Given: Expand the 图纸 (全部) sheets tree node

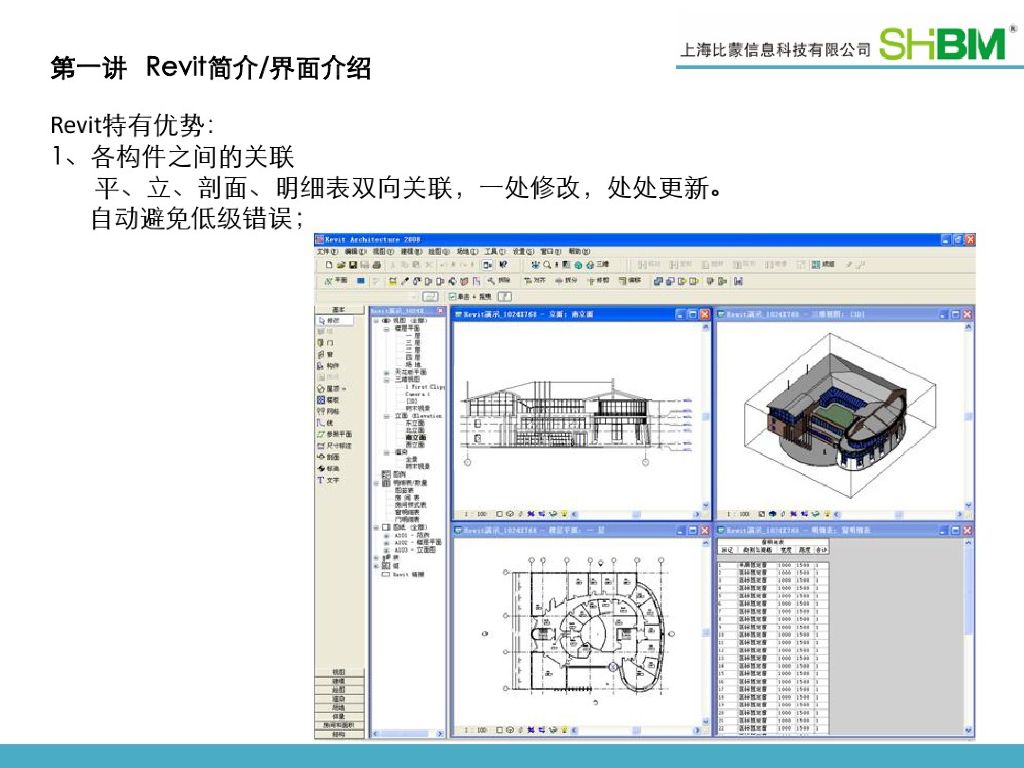Looking at the screenshot, I should 376,526.
